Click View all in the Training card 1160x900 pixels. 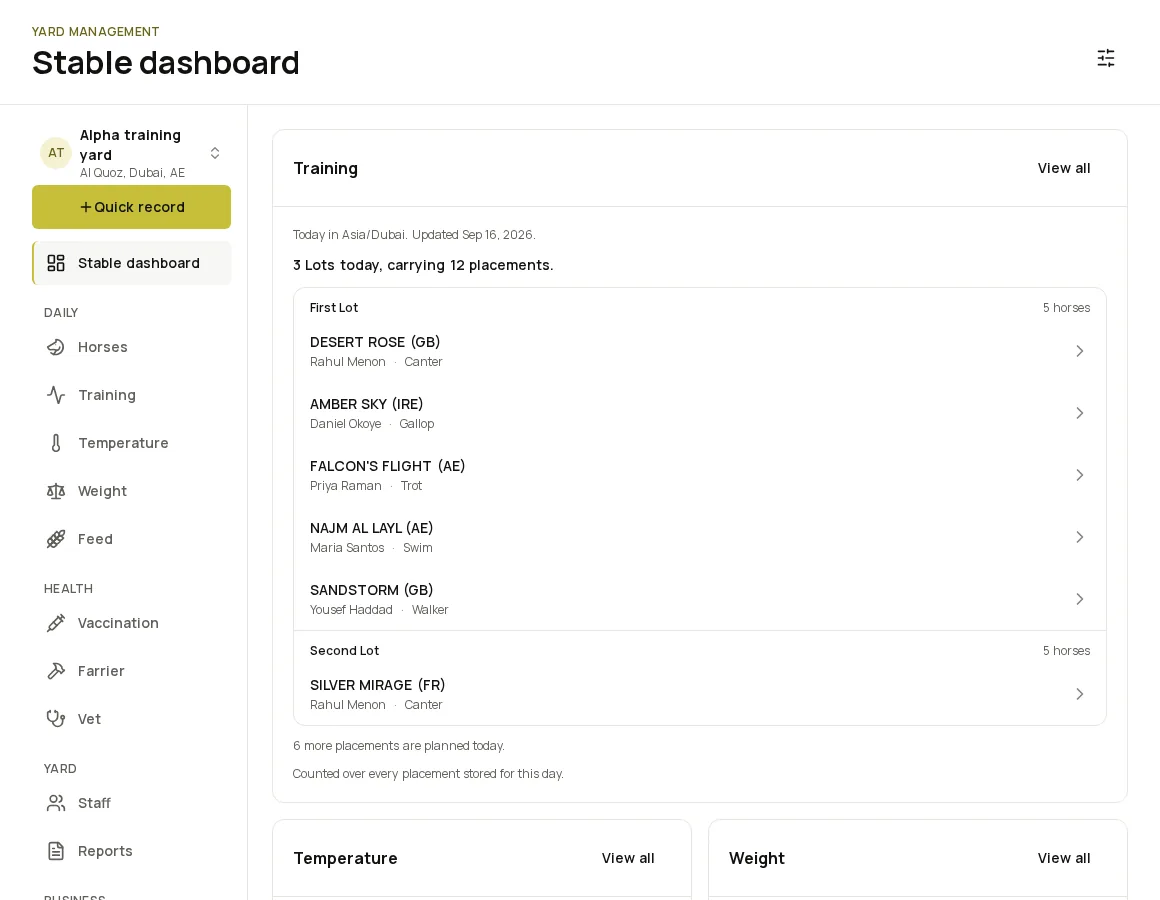1064,169
